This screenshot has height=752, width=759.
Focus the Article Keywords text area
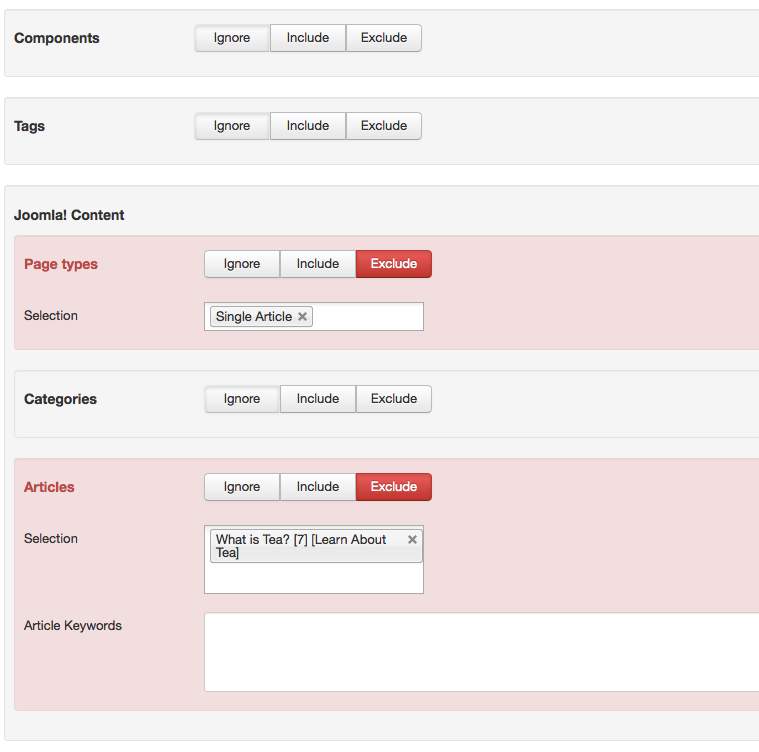[481, 652]
